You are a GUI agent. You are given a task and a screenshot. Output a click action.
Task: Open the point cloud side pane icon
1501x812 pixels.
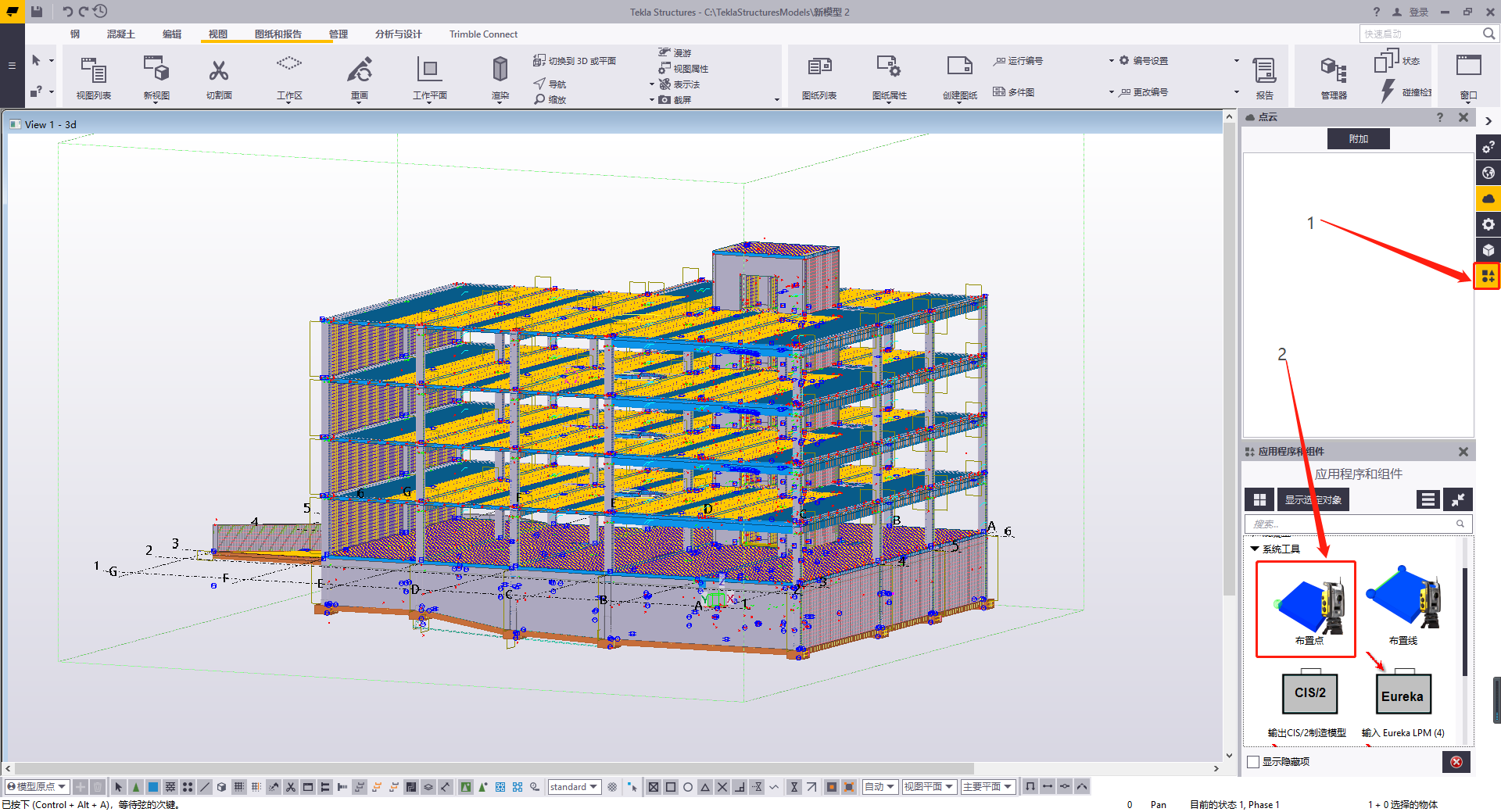coord(1488,199)
